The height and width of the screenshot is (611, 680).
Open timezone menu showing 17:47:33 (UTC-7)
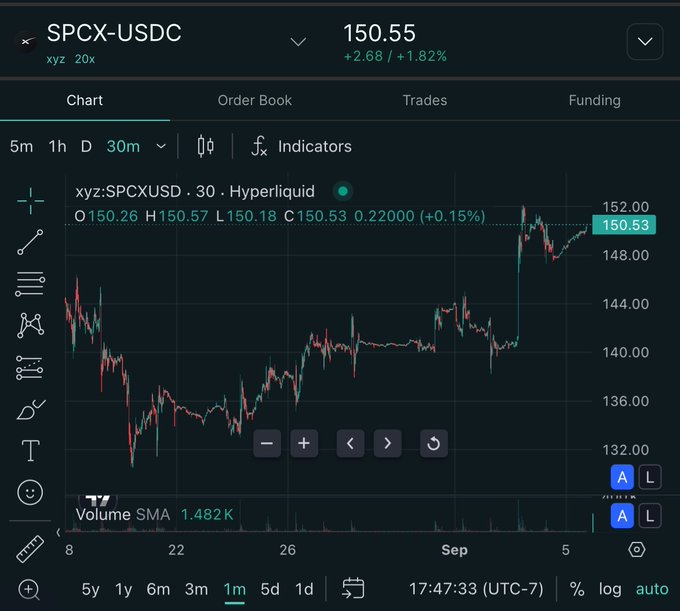tap(476, 589)
